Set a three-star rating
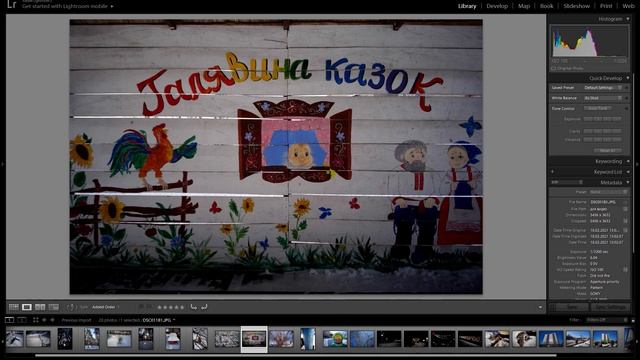Screen dimensions: 640x360 click(171, 307)
